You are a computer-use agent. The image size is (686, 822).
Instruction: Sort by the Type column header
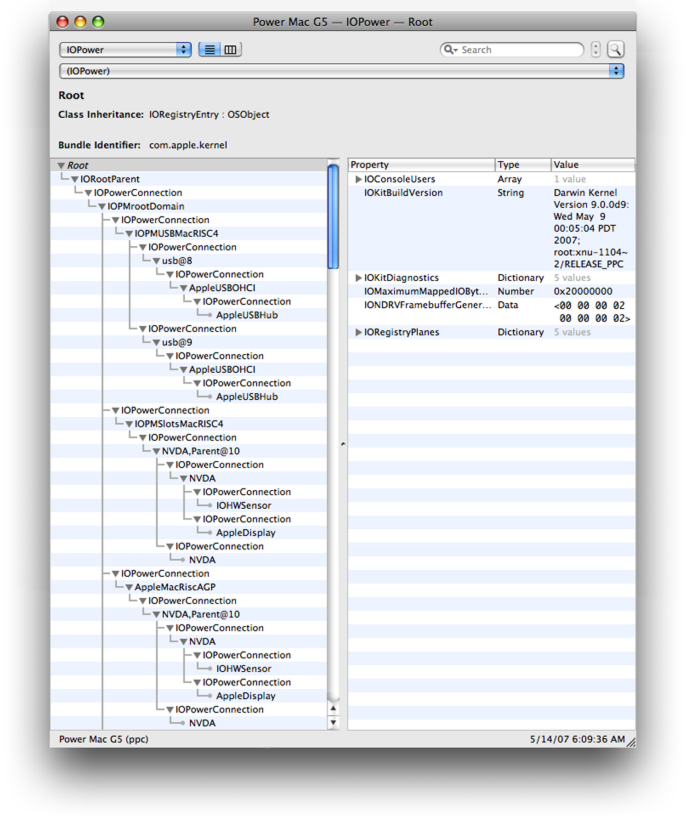(522, 165)
